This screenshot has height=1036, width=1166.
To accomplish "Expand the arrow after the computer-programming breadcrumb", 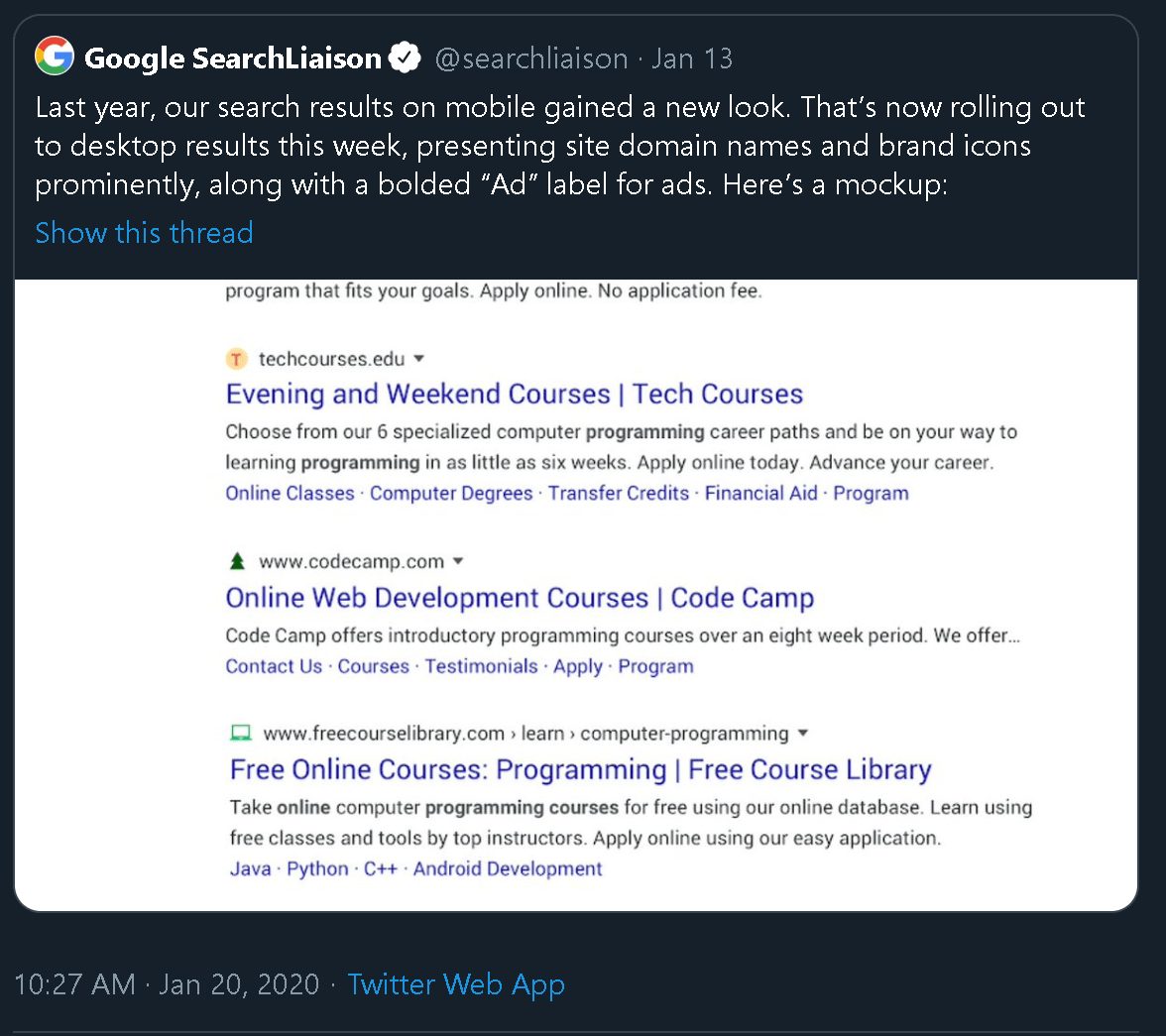I will pyautogui.click(x=803, y=734).
